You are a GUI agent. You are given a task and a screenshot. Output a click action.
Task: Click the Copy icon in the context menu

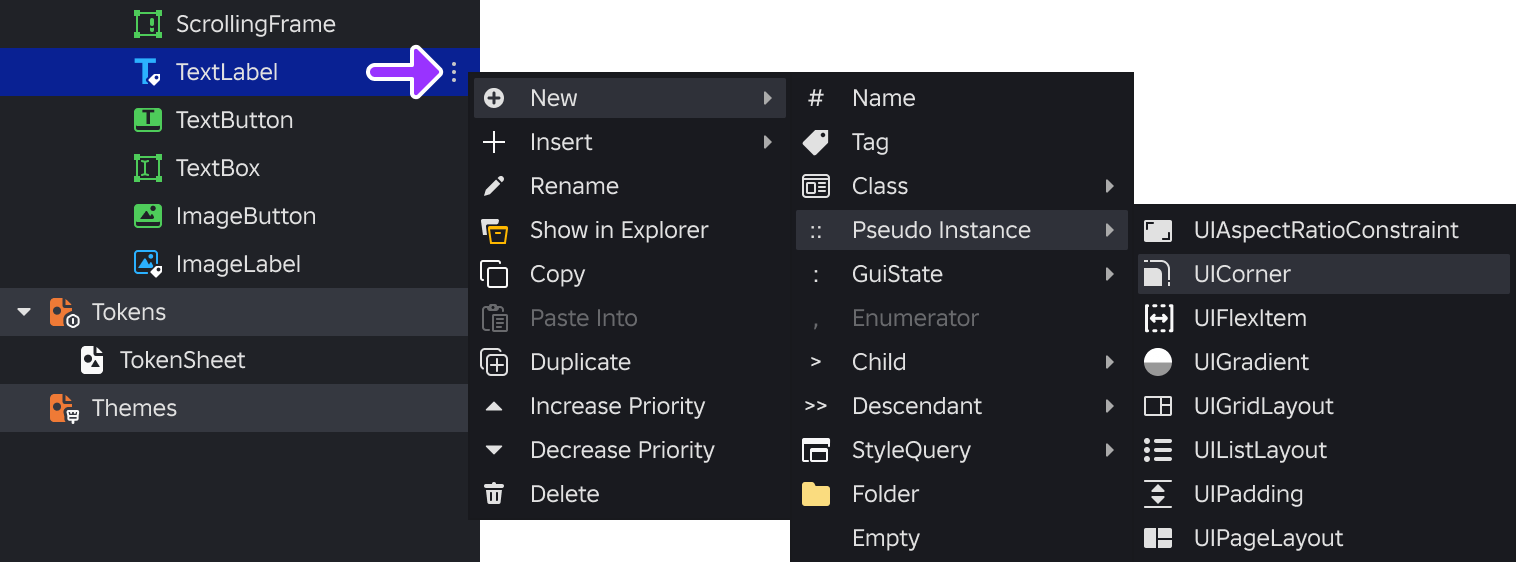(494, 274)
